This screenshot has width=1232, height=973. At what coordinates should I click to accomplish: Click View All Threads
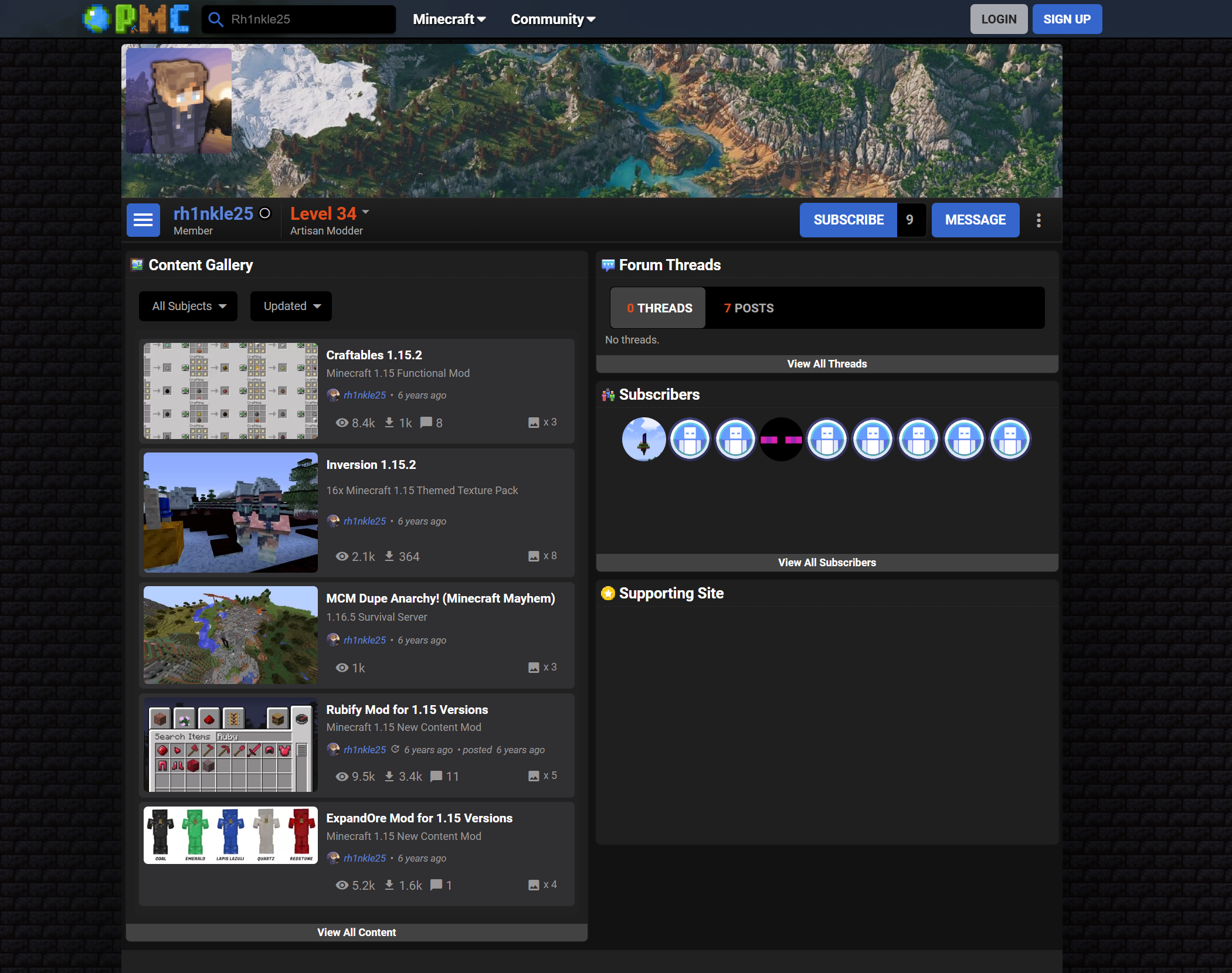tap(827, 364)
